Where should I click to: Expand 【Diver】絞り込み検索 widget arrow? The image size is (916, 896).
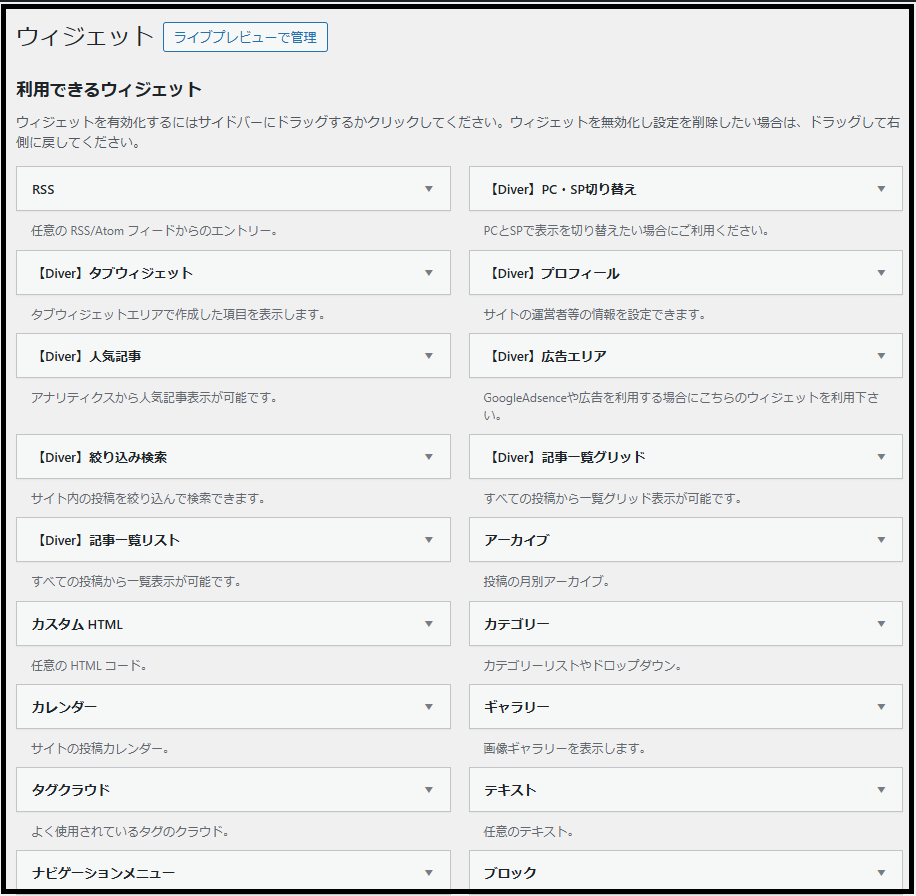(x=429, y=457)
